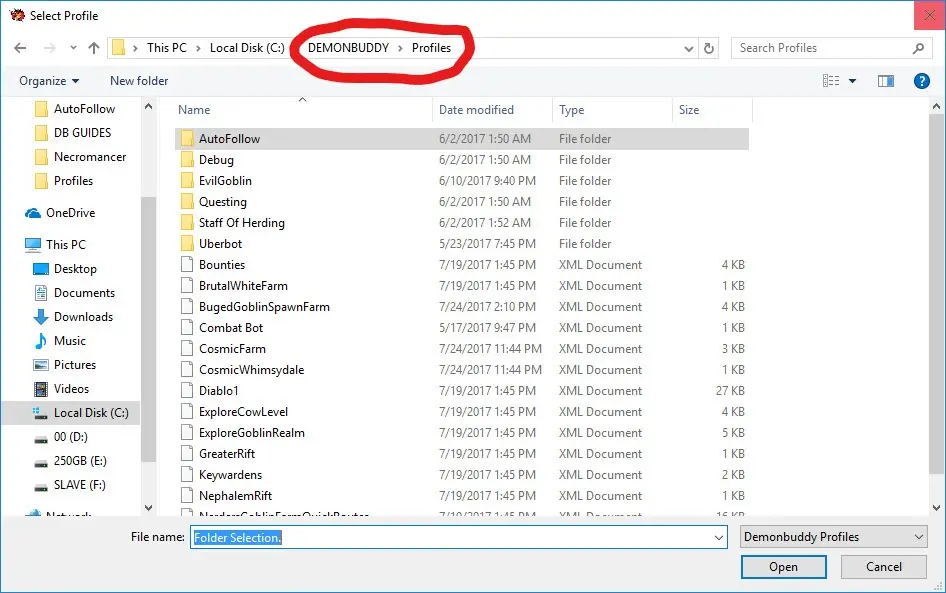
Task: Show the preview pane
Action: pos(886,81)
